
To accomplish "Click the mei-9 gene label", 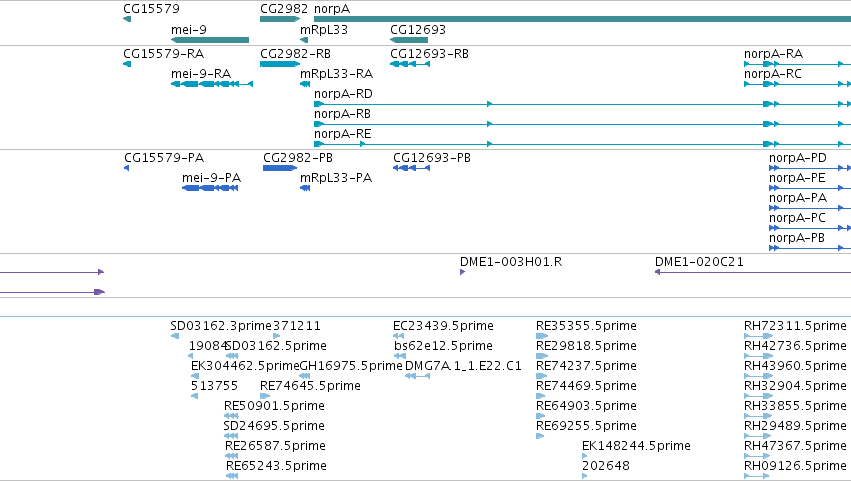I will coord(189,29).
